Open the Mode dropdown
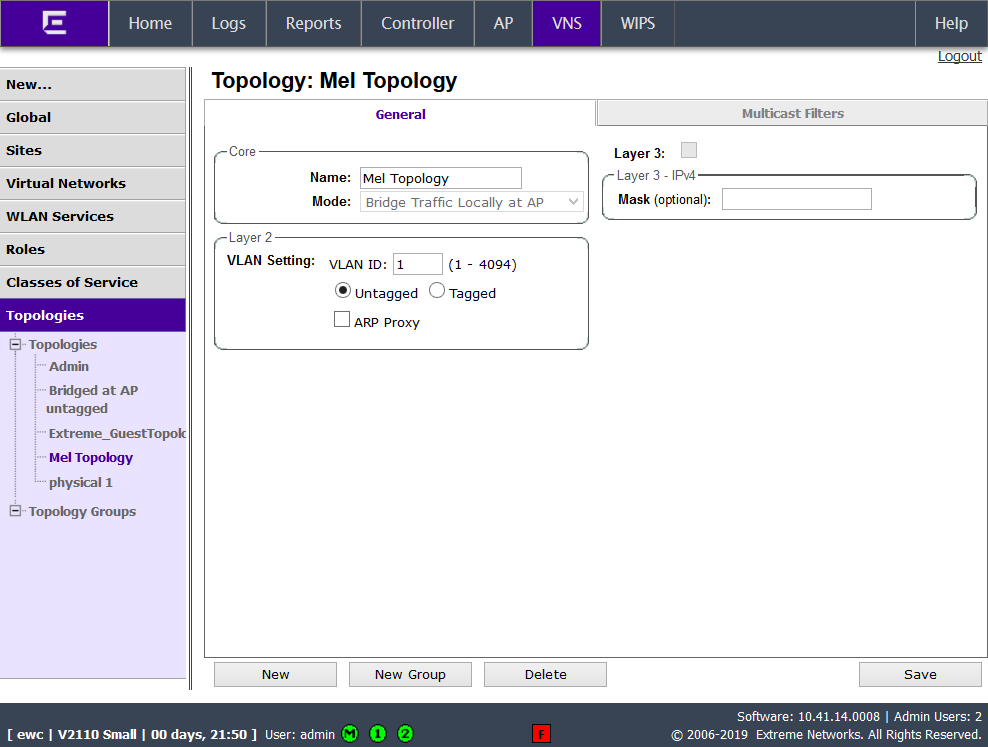This screenshot has width=988, height=747. coord(471,202)
